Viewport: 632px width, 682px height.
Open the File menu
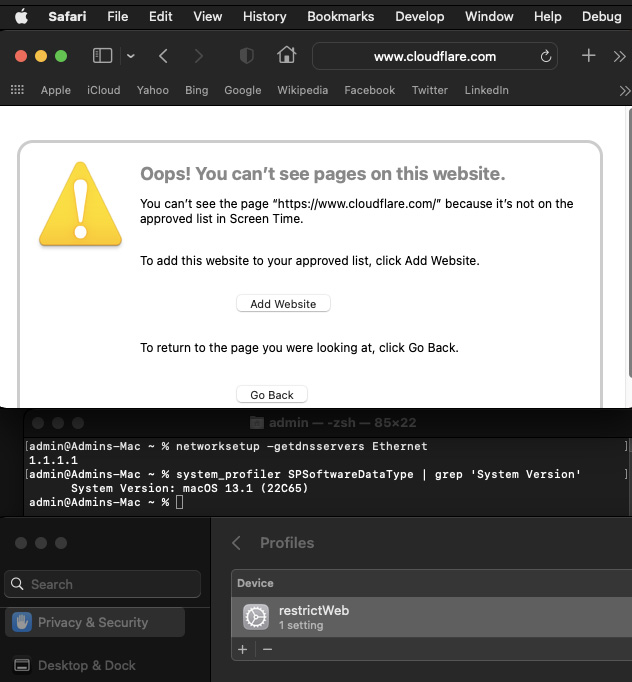(x=117, y=17)
